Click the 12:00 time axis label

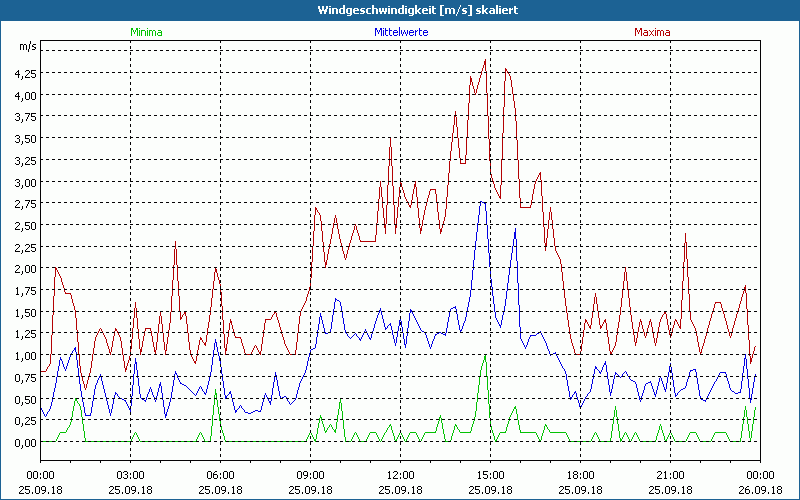(401, 476)
